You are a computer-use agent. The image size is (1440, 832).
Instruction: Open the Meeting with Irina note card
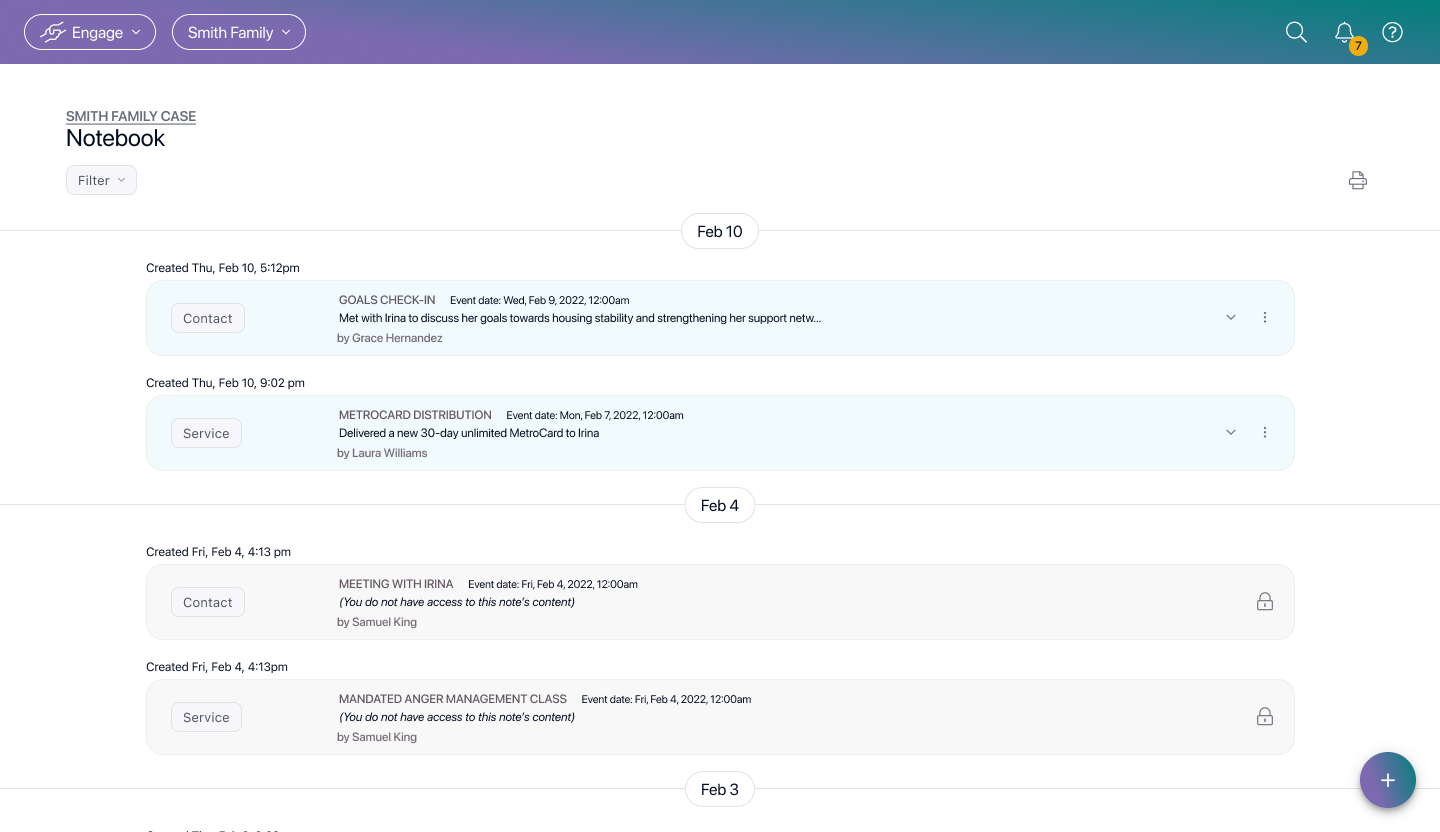click(x=720, y=602)
